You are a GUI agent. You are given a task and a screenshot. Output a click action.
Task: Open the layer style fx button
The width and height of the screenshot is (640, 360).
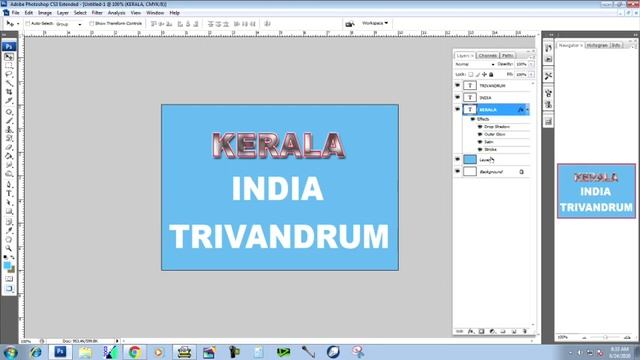[x=471, y=331]
